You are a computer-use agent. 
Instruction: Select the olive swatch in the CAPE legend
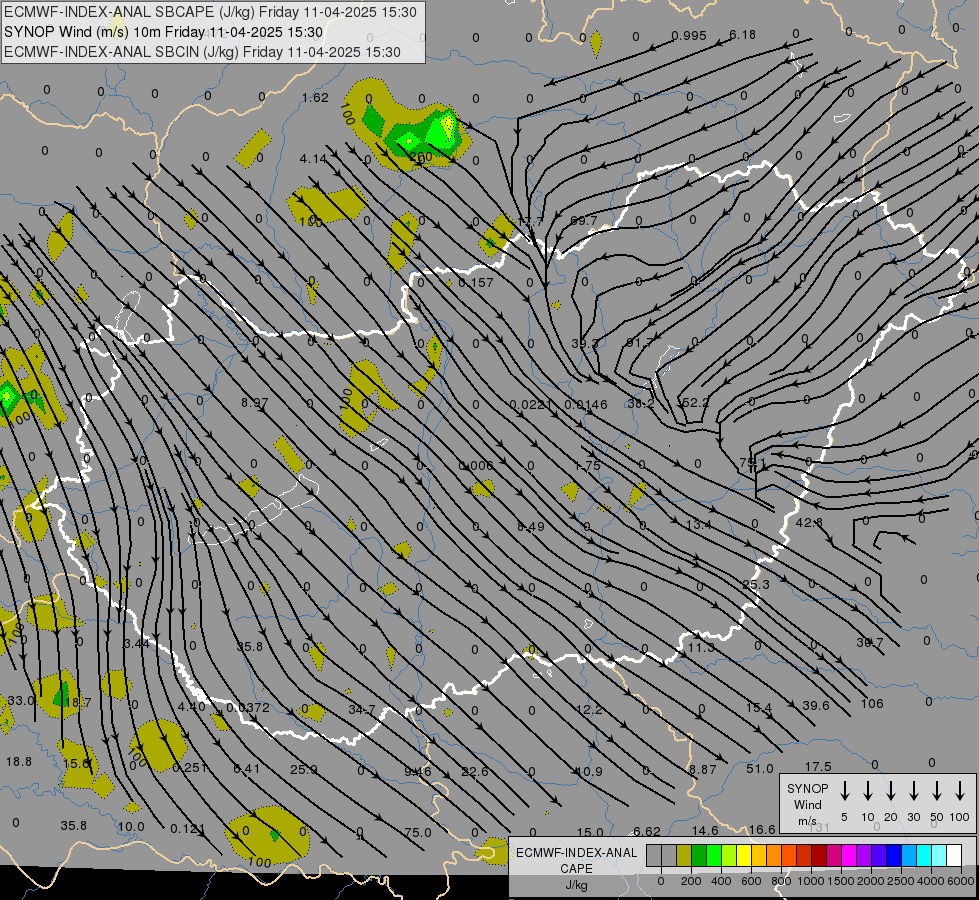684,856
